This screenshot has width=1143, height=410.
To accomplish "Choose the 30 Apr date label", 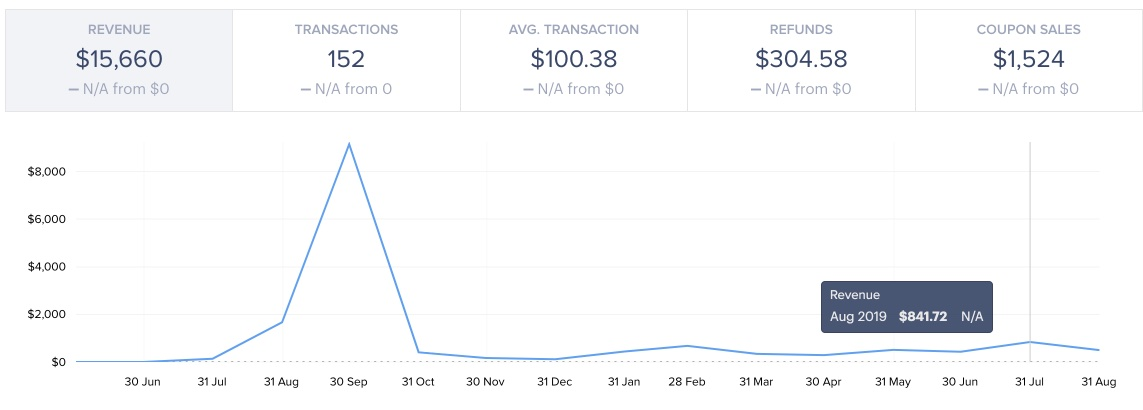I will [825, 381].
